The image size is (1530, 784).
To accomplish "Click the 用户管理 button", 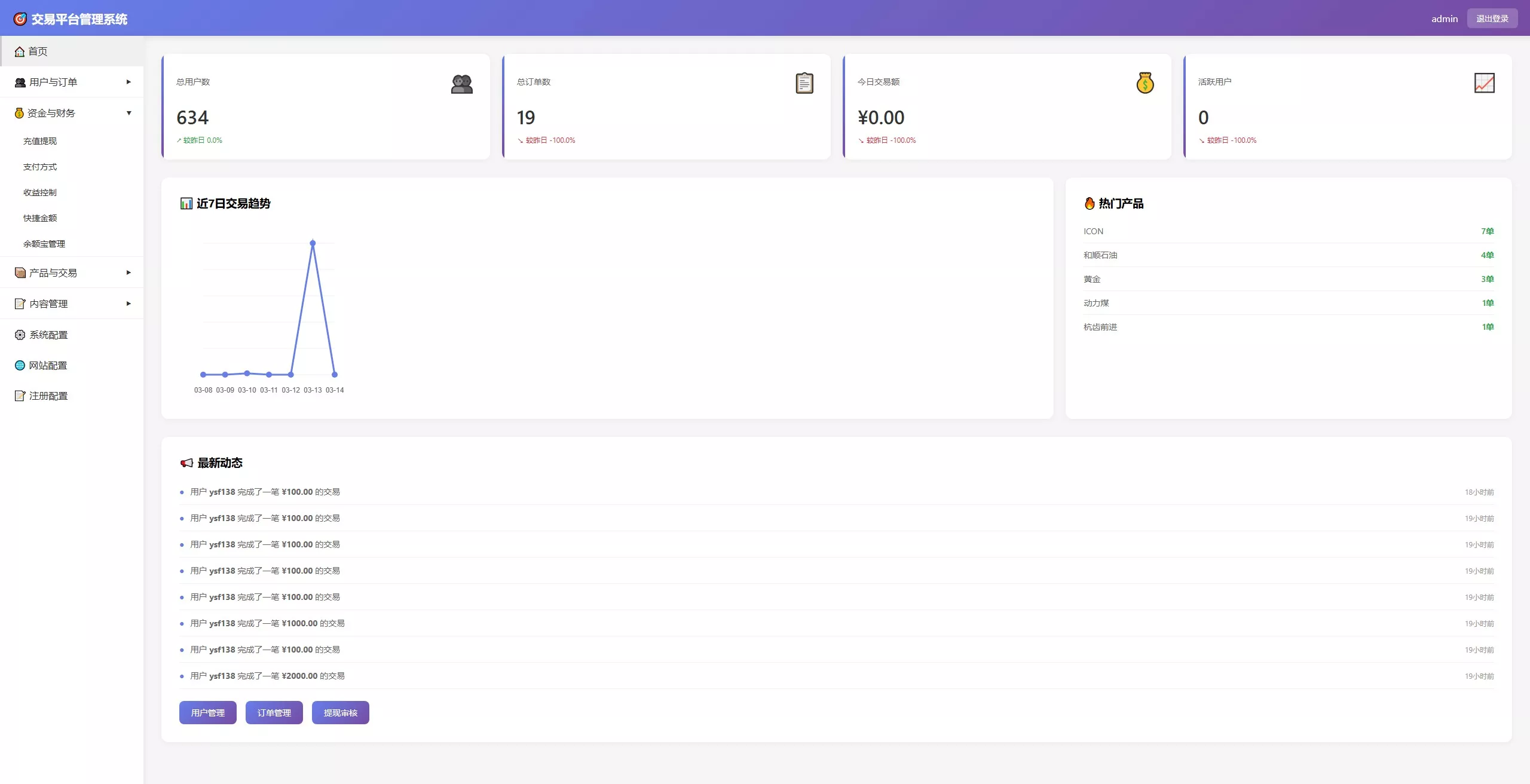I will click(207, 712).
